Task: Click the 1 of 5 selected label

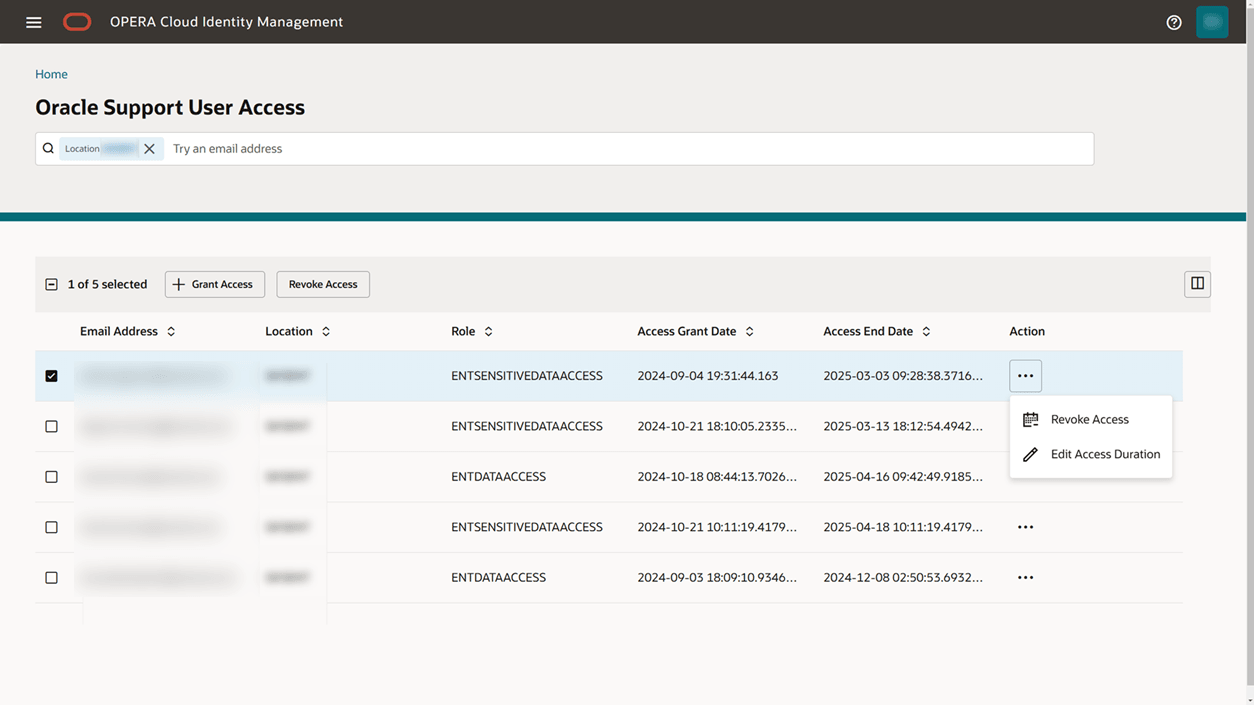Action: click(x=107, y=284)
